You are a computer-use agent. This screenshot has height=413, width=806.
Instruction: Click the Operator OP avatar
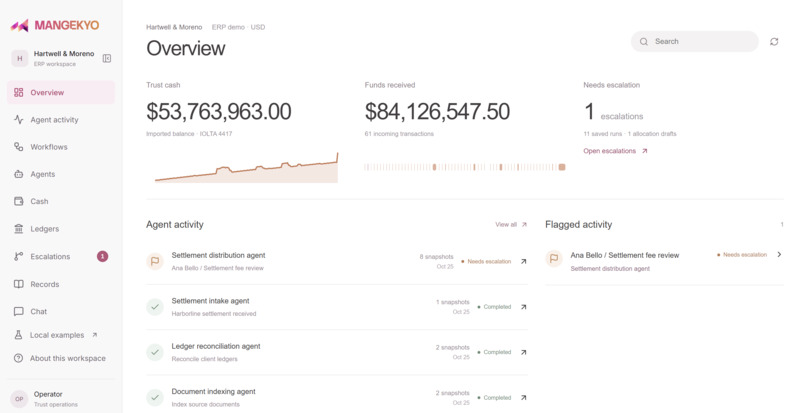(x=19, y=399)
